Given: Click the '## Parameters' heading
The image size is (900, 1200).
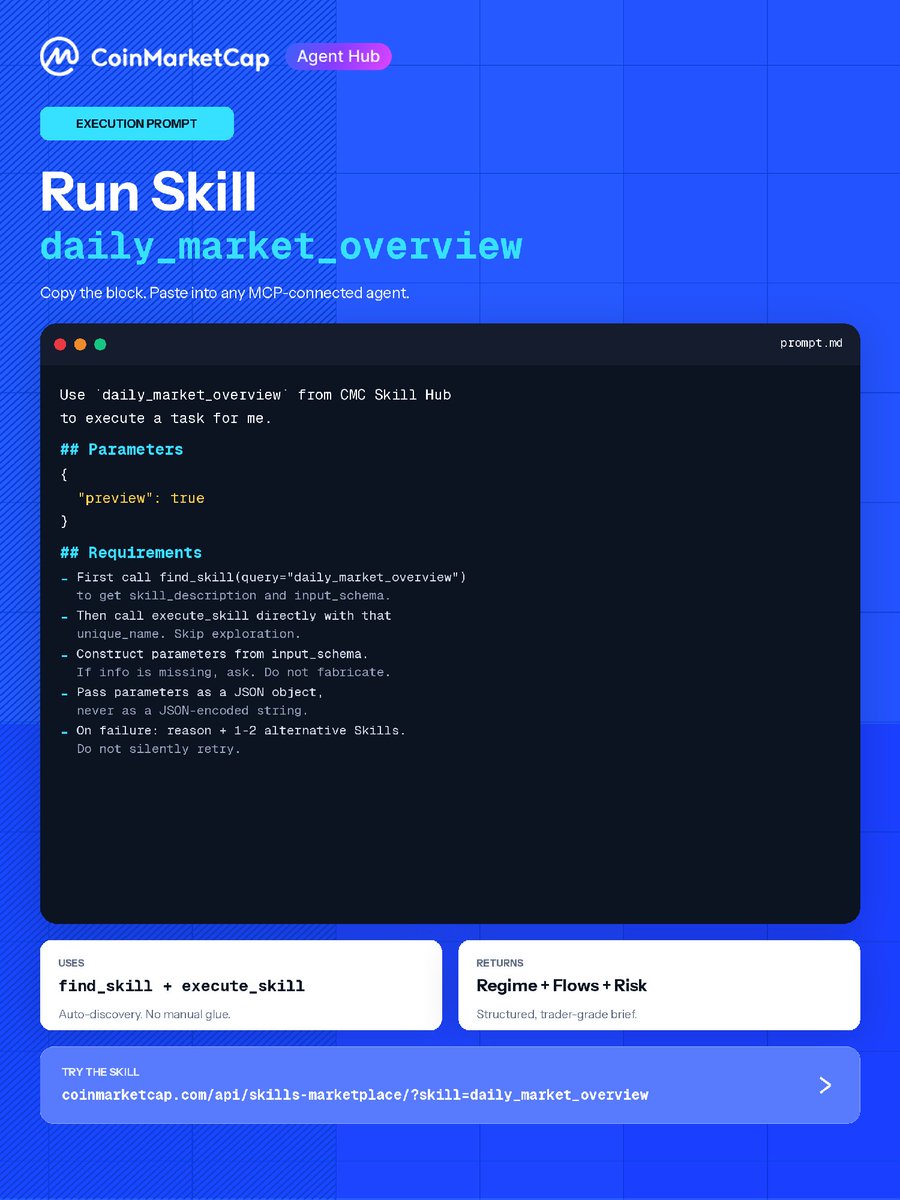Looking at the screenshot, I should coord(121,449).
